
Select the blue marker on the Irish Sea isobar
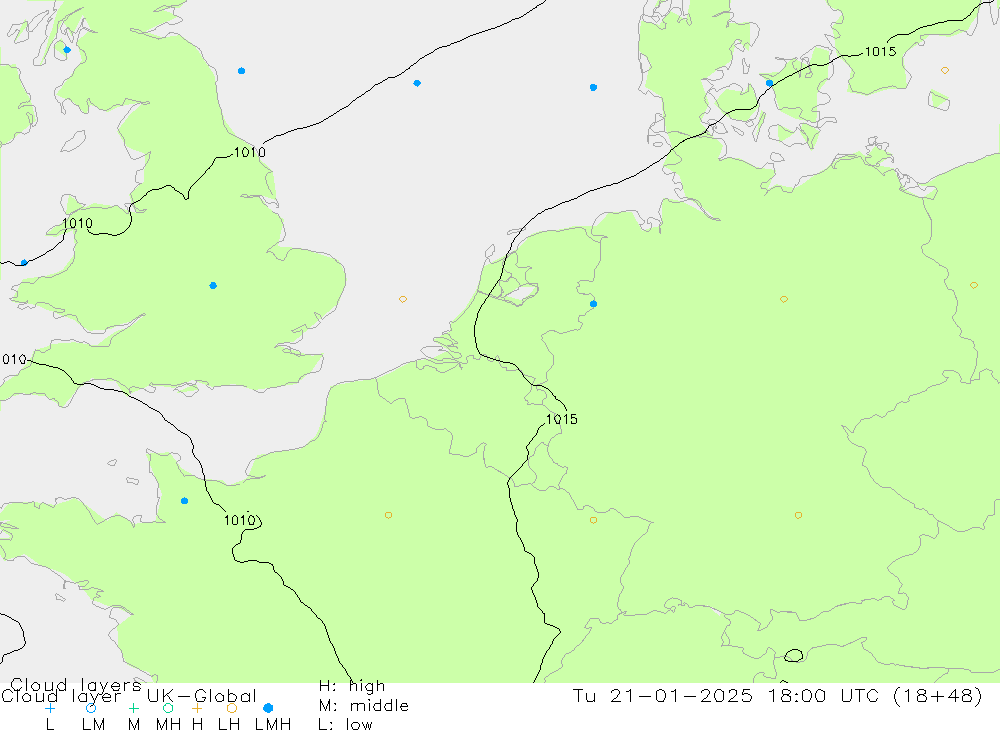pyautogui.click(x=24, y=263)
